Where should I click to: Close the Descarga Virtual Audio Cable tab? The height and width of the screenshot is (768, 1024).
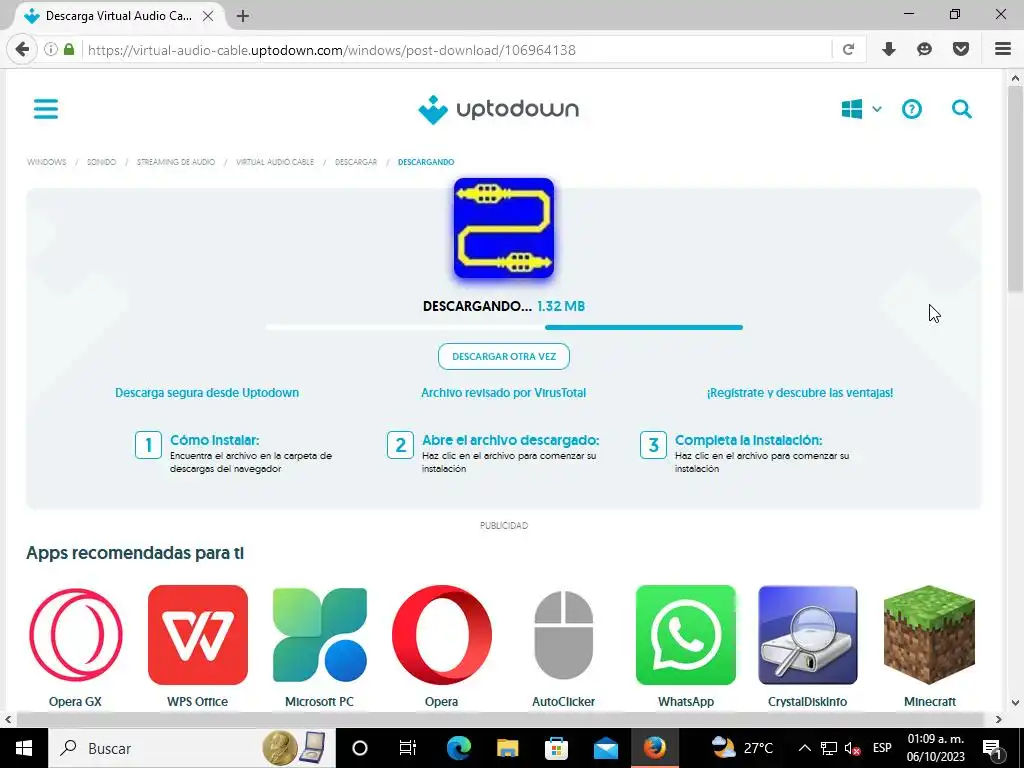pos(208,16)
